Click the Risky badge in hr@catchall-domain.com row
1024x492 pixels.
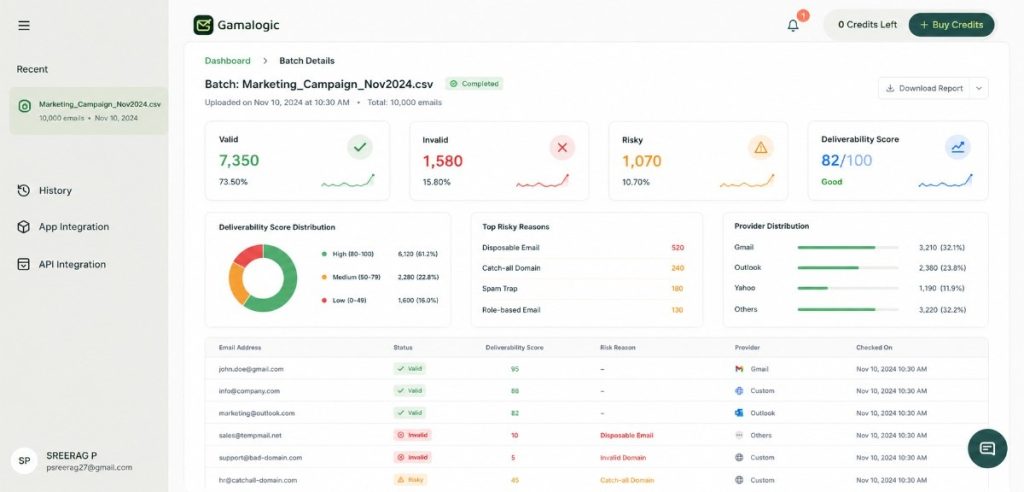[x=410, y=480]
